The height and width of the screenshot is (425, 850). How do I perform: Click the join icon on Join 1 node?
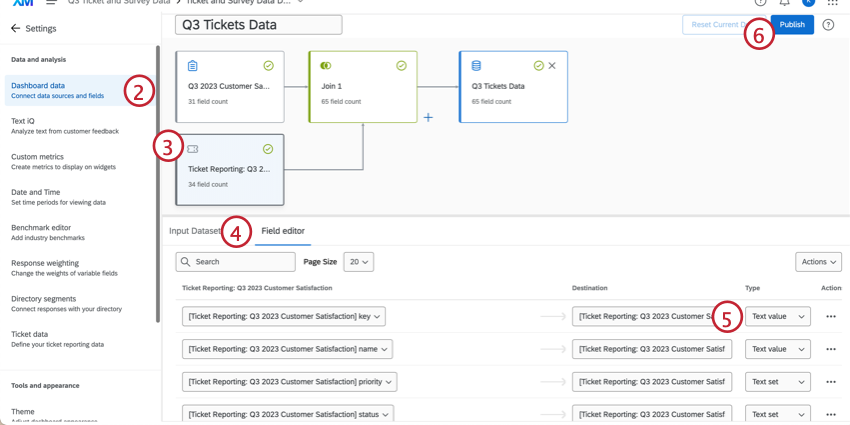325,66
